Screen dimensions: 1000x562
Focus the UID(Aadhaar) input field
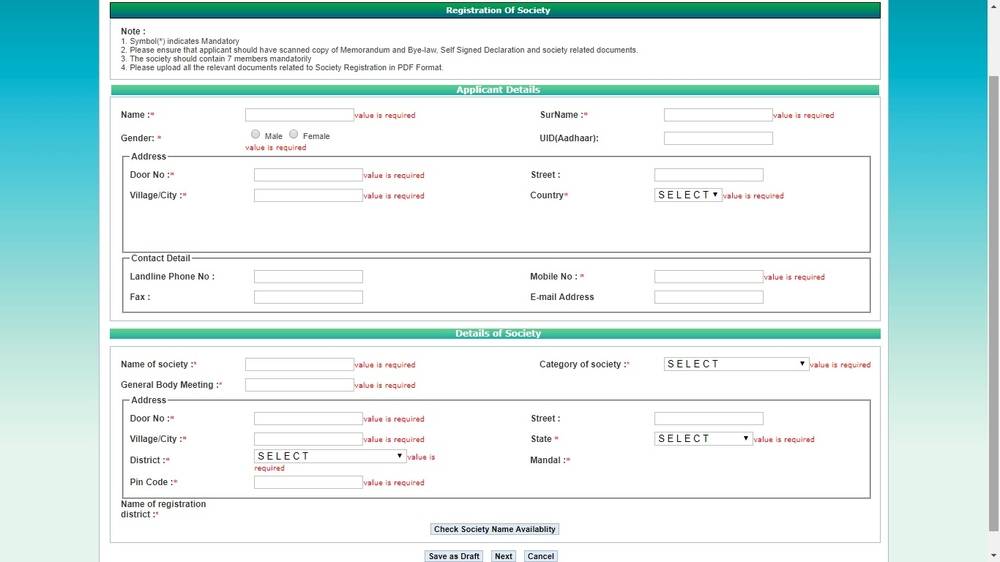718,138
